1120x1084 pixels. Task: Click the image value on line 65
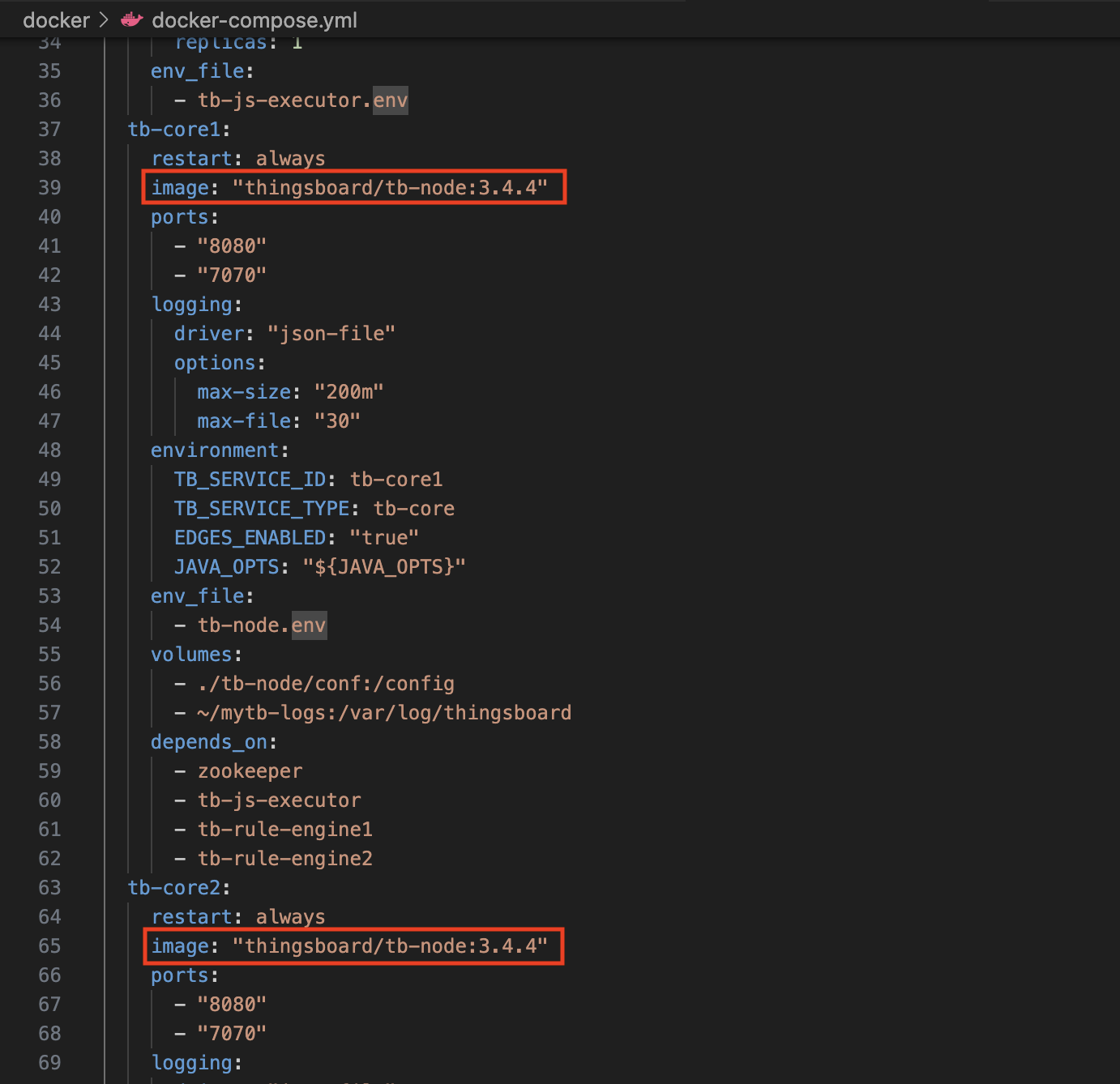click(x=390, y=946)
